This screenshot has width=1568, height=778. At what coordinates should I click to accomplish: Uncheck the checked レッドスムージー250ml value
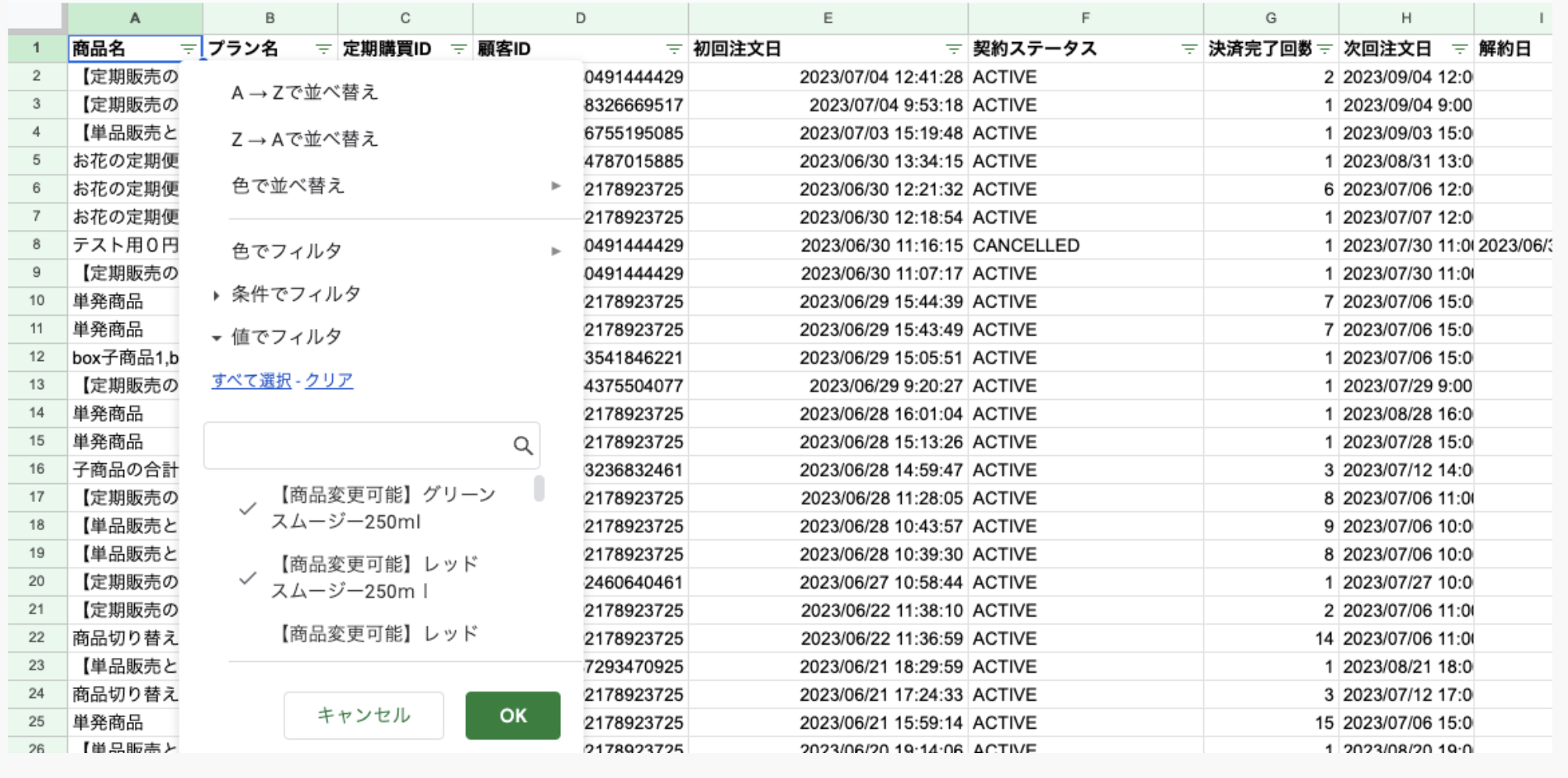248,578
